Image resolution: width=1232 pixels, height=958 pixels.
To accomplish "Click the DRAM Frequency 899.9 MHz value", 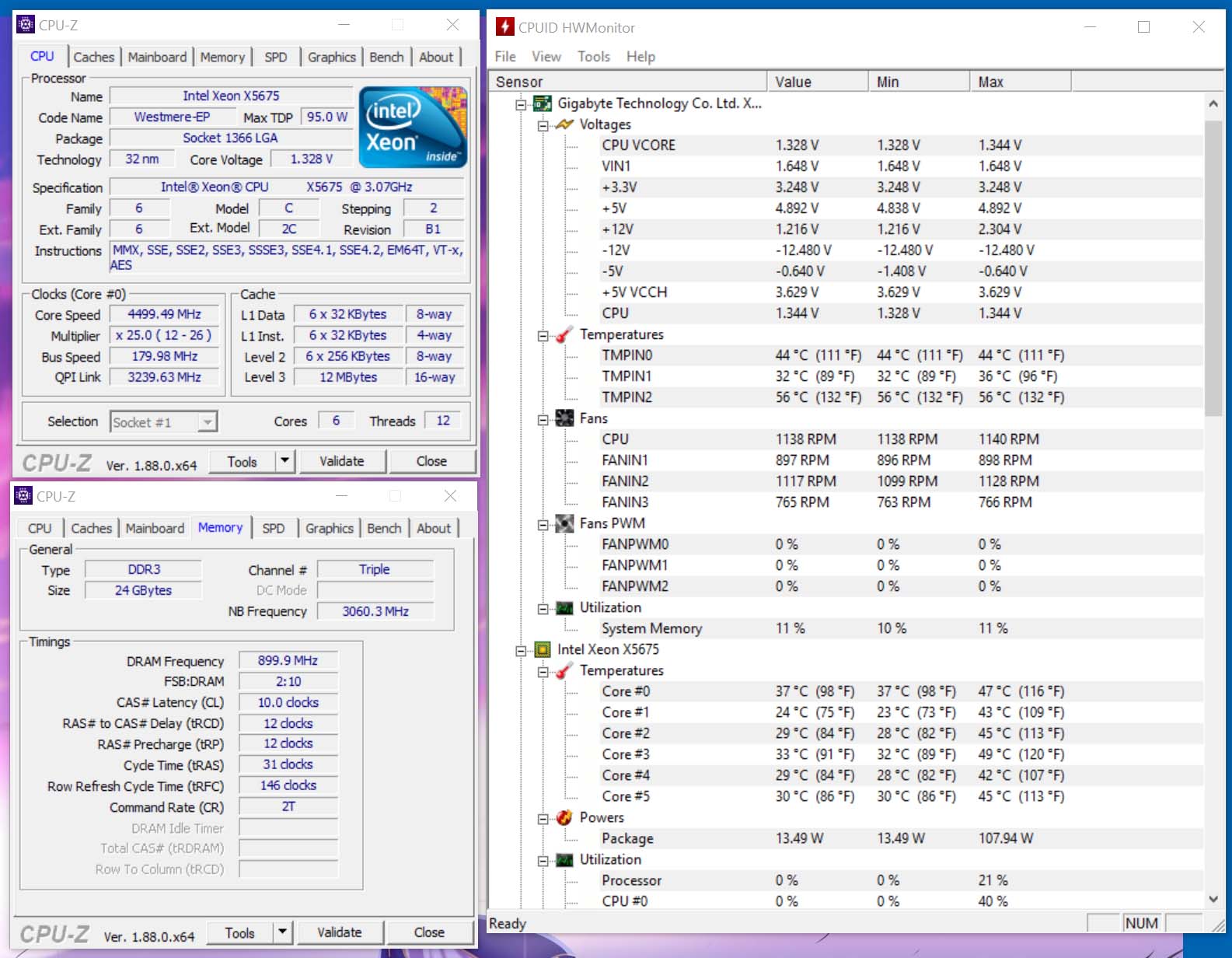I will (x=288, y=660).
